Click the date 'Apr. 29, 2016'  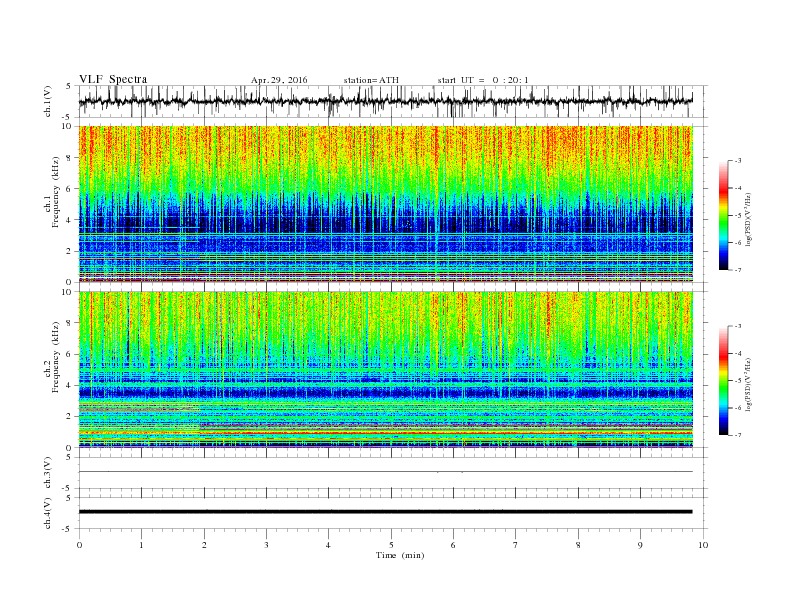(x=279, y=80)
